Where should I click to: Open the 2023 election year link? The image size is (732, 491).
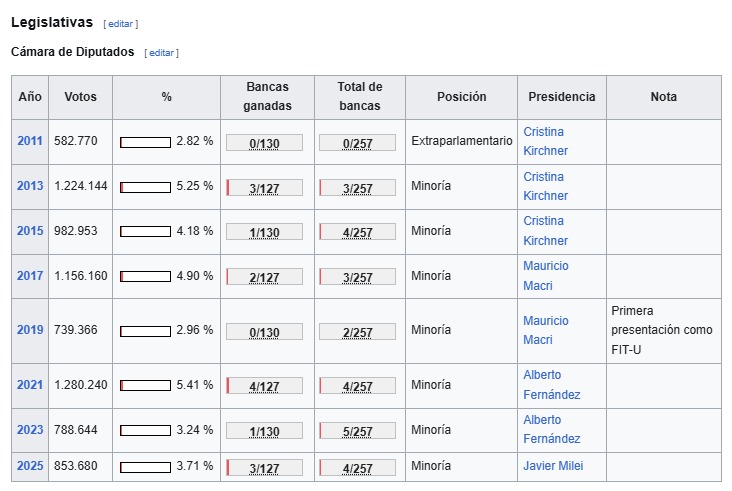[x=30, y=430]
